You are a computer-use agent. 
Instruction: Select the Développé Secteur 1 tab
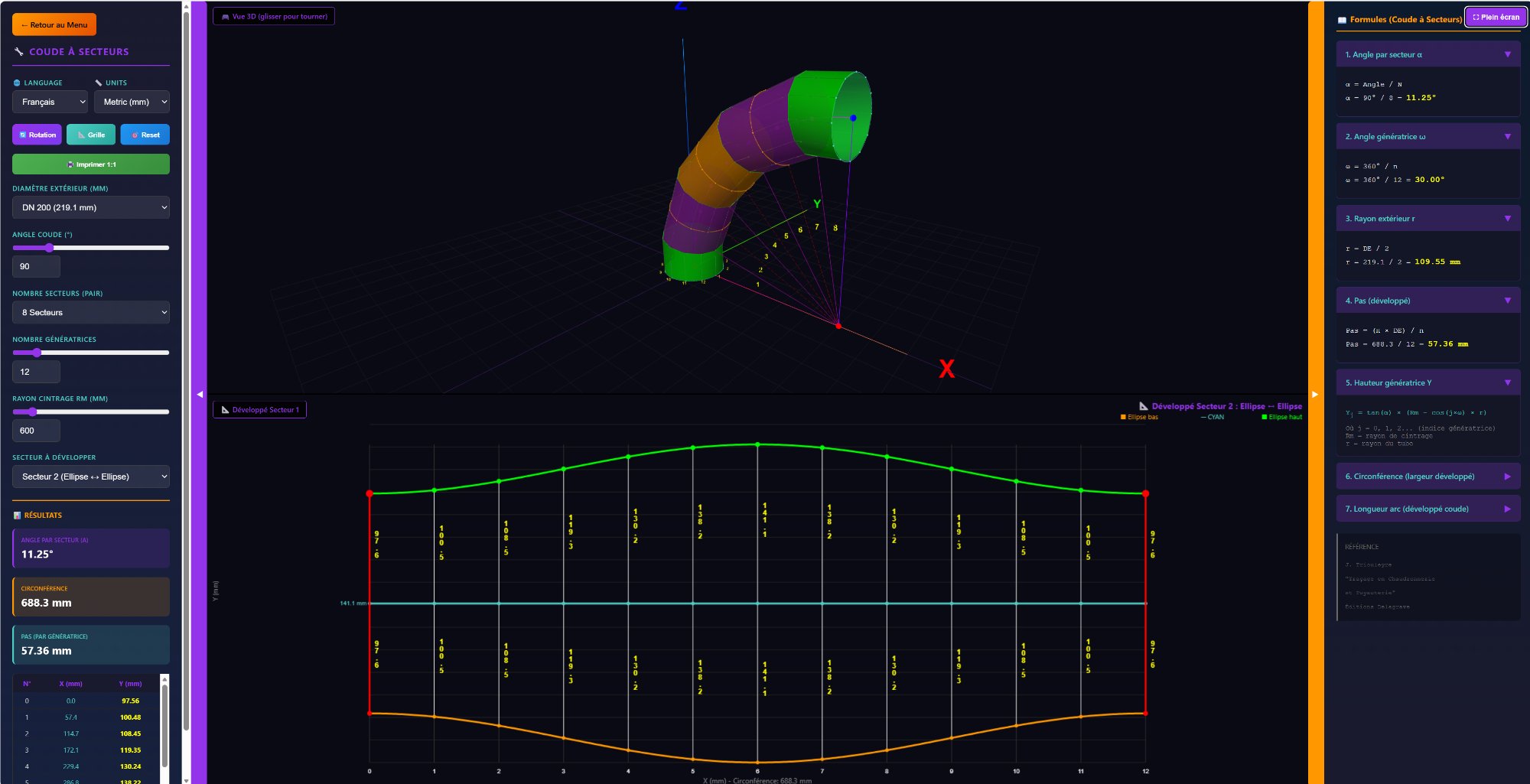coord(260,410)
